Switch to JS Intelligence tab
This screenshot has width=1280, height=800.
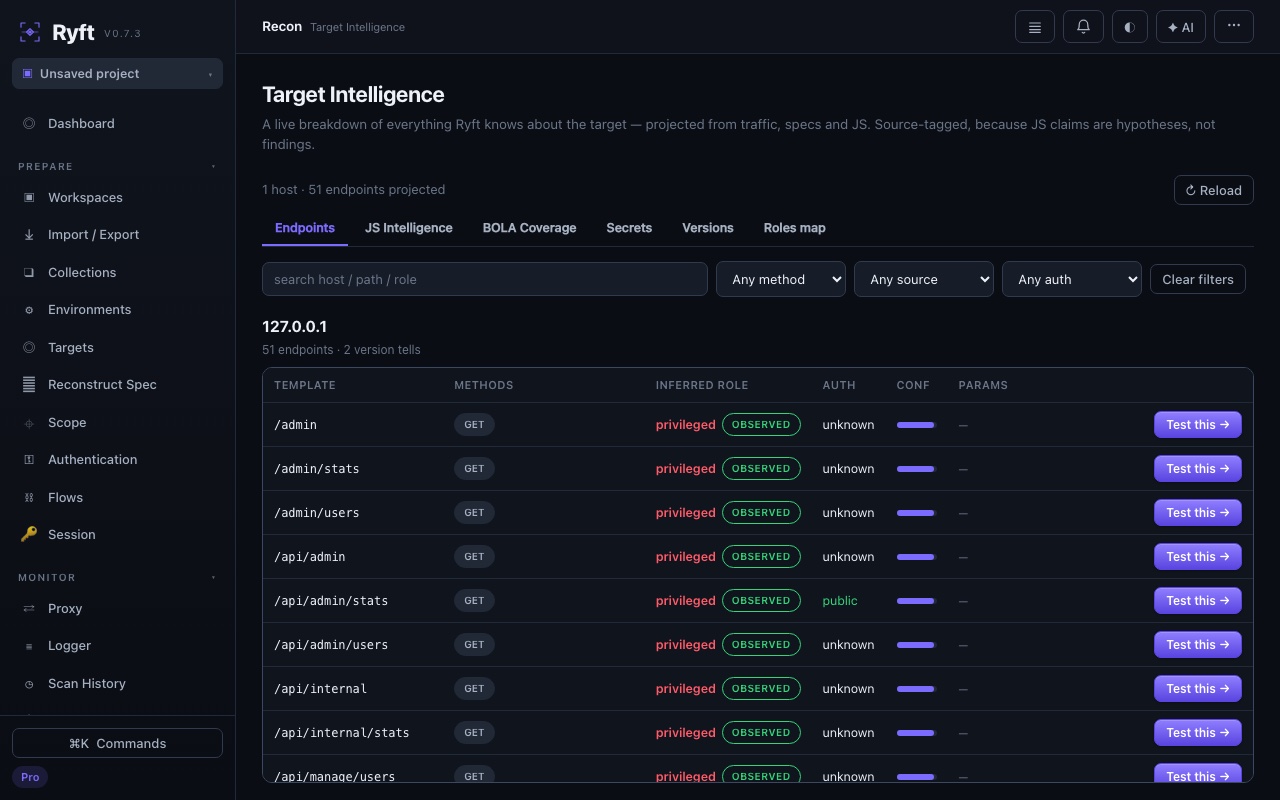click(x=408, y=228)
